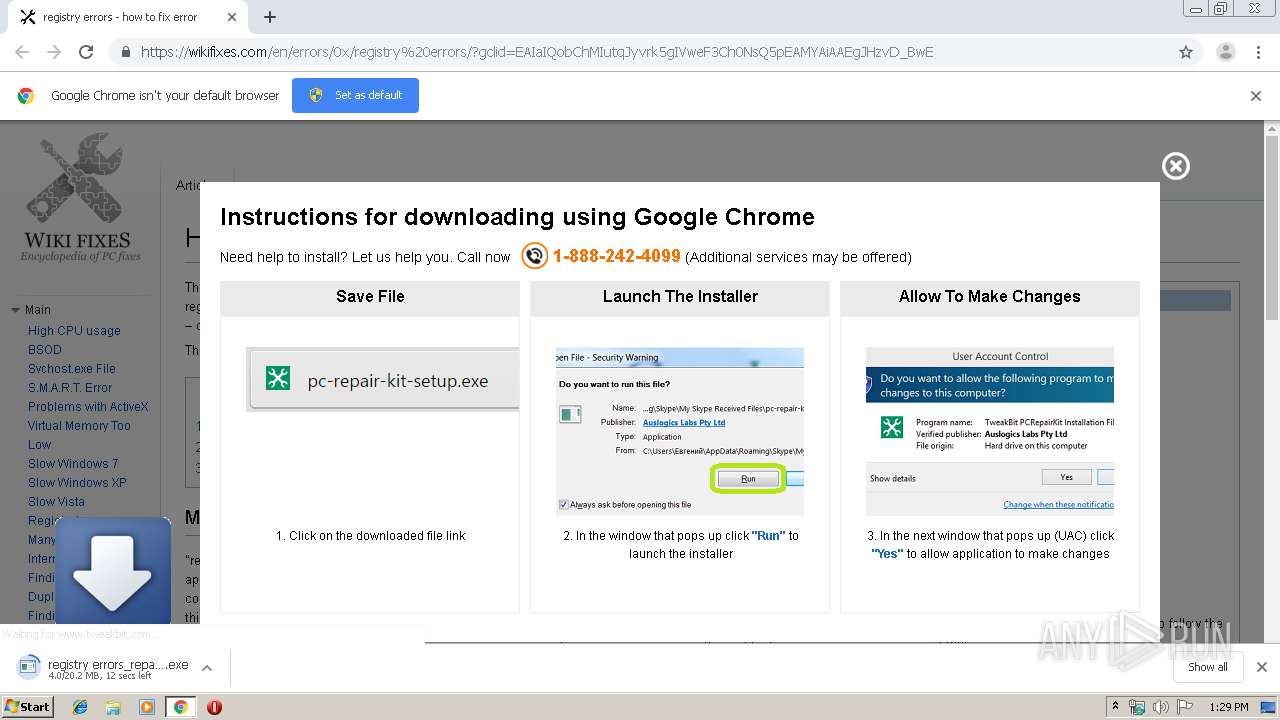This screenshot has width=1280, height=720.
Task: Open the Windows Start menu
Action: pyautogui.click(x=28, y=707)
